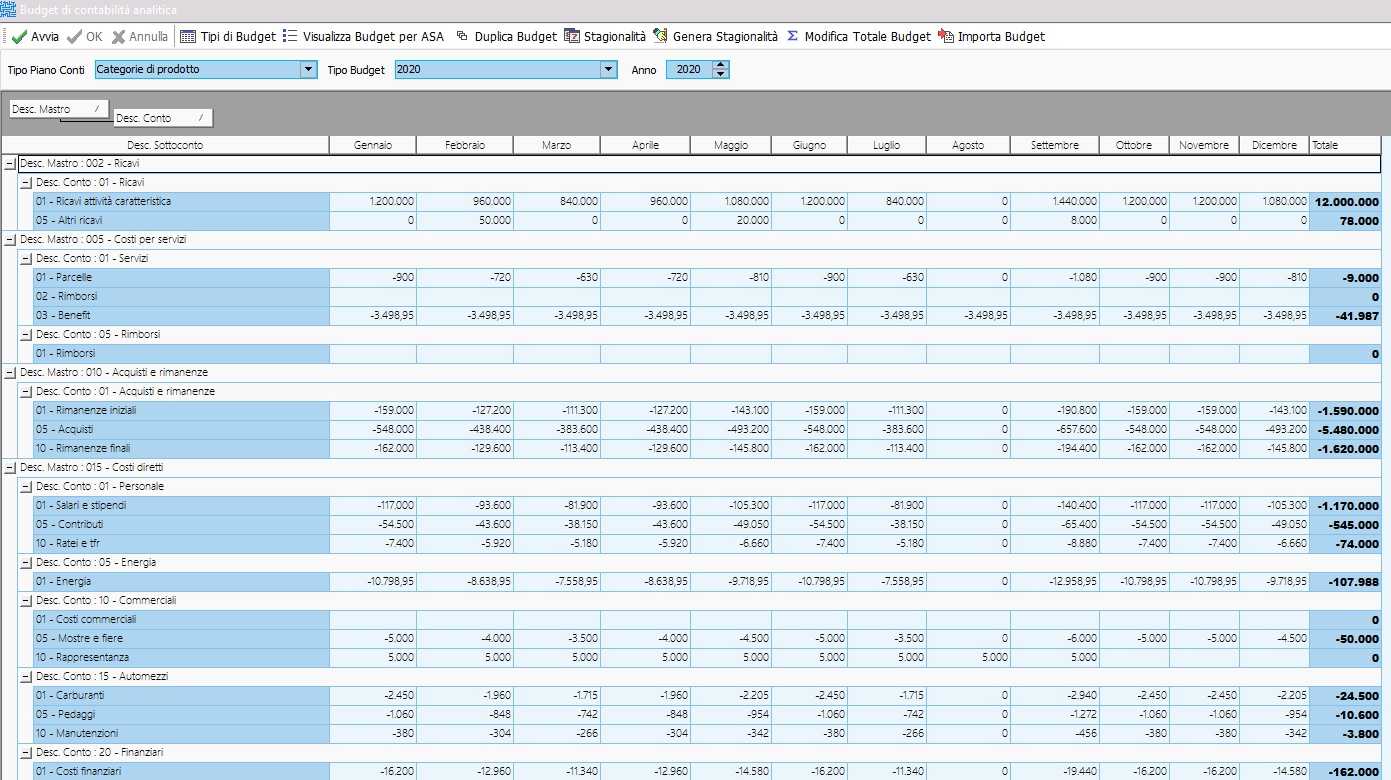The height and width of the screenshot is (780, 1391).
Task: Collapse Desc. Mastro 015 - Costi diretti
Action: pos(10,467)
